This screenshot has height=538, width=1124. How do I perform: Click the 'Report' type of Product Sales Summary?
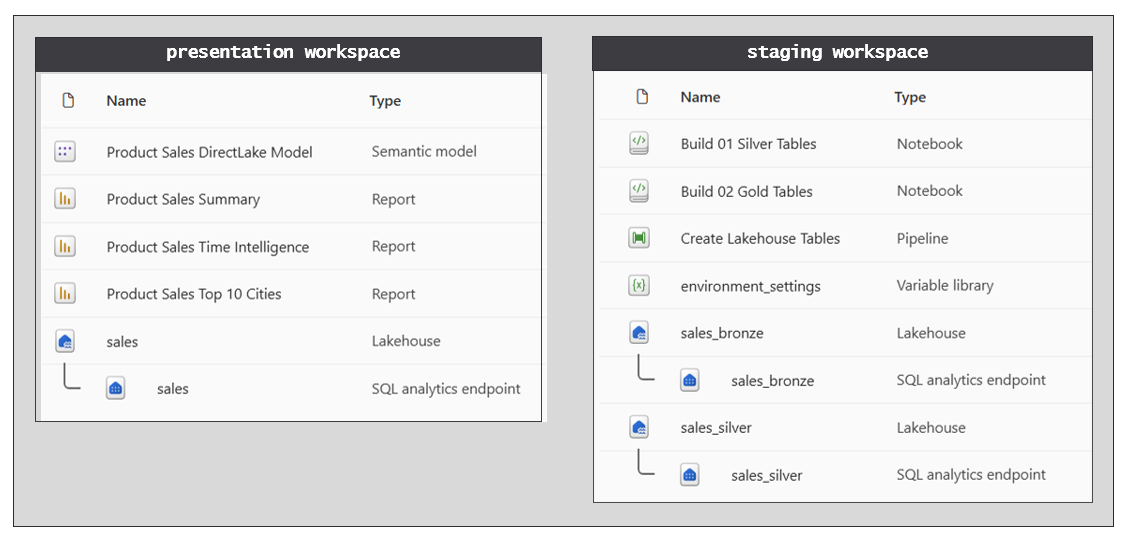tap(394, 199)
